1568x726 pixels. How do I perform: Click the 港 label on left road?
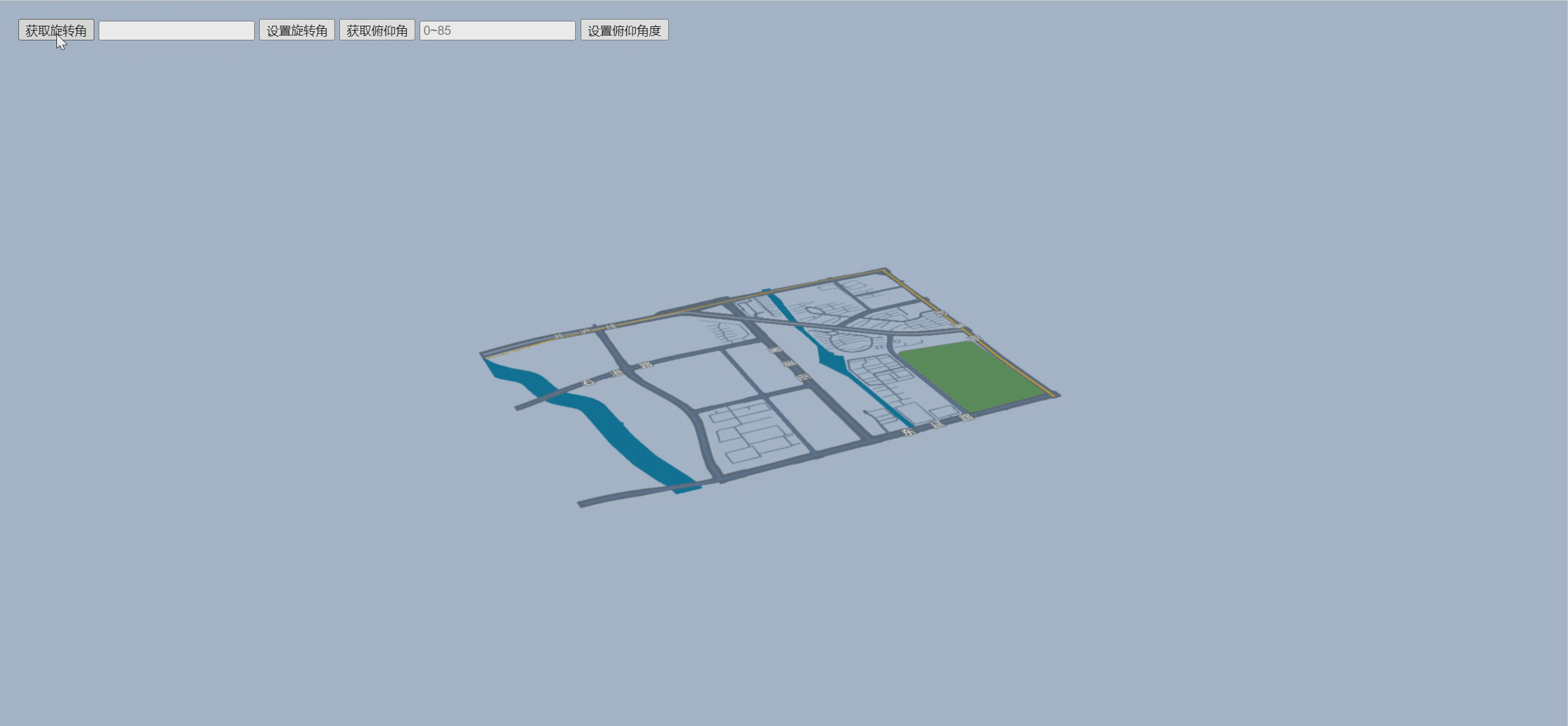[618, 373]
